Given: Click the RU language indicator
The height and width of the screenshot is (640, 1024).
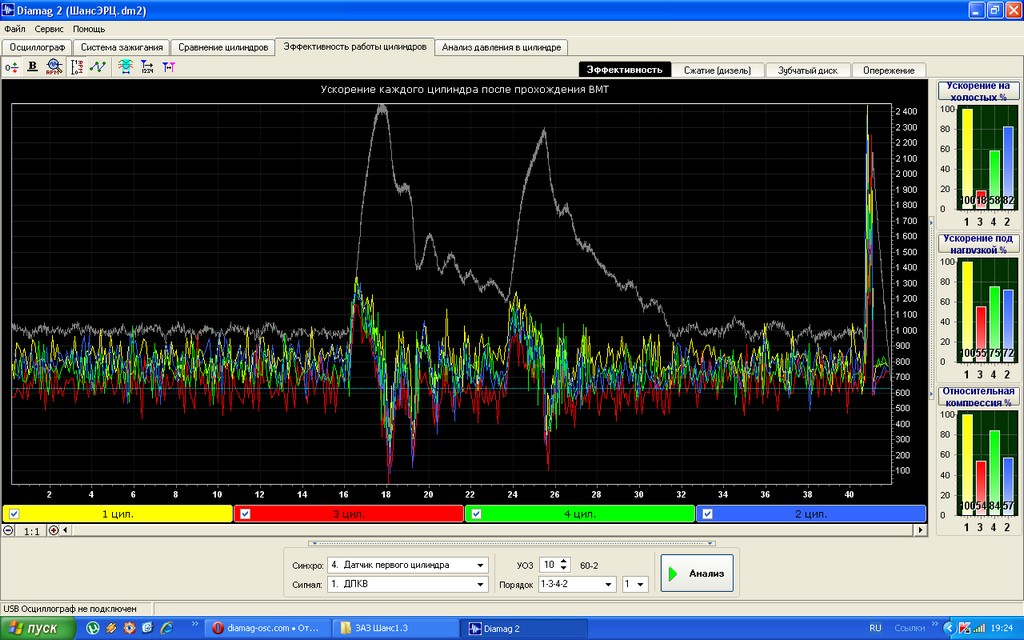Looking at the screenshot, I should coord(875,628).
